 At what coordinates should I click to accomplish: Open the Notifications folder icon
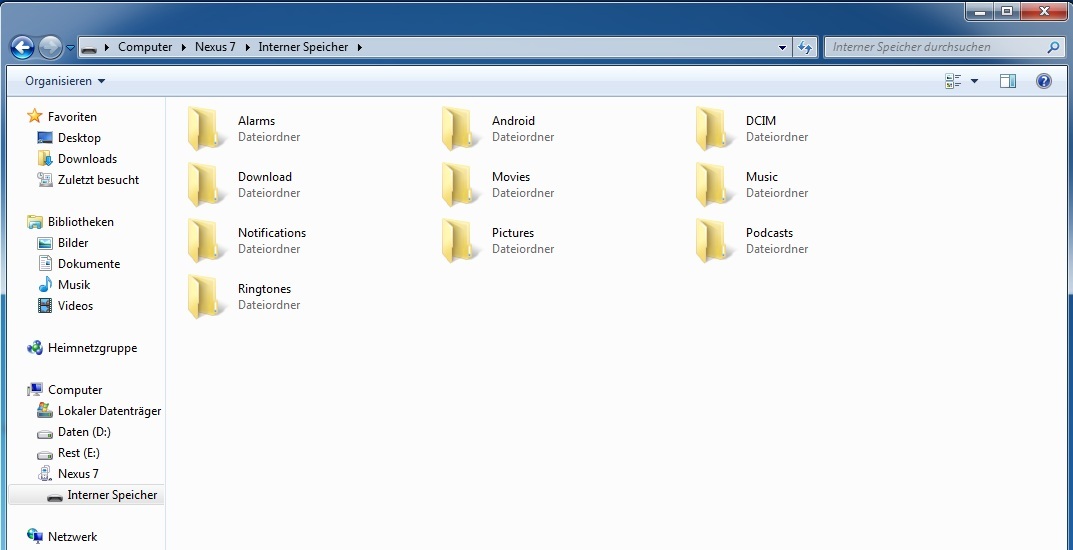[x=207, y=241]
